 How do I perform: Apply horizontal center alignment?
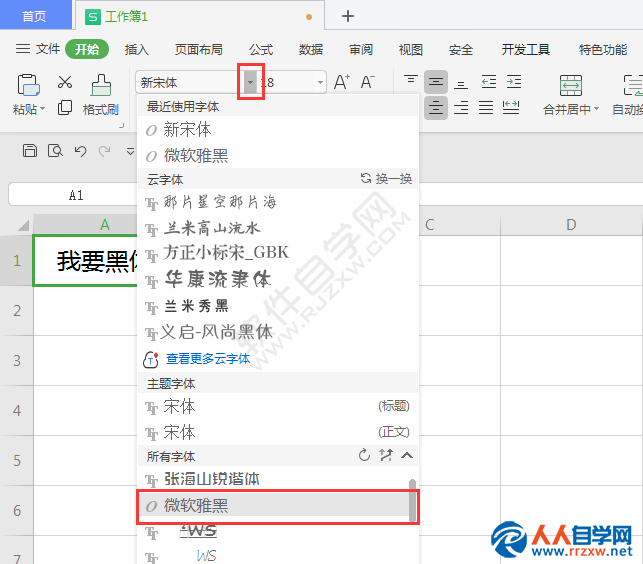point(436,108)
